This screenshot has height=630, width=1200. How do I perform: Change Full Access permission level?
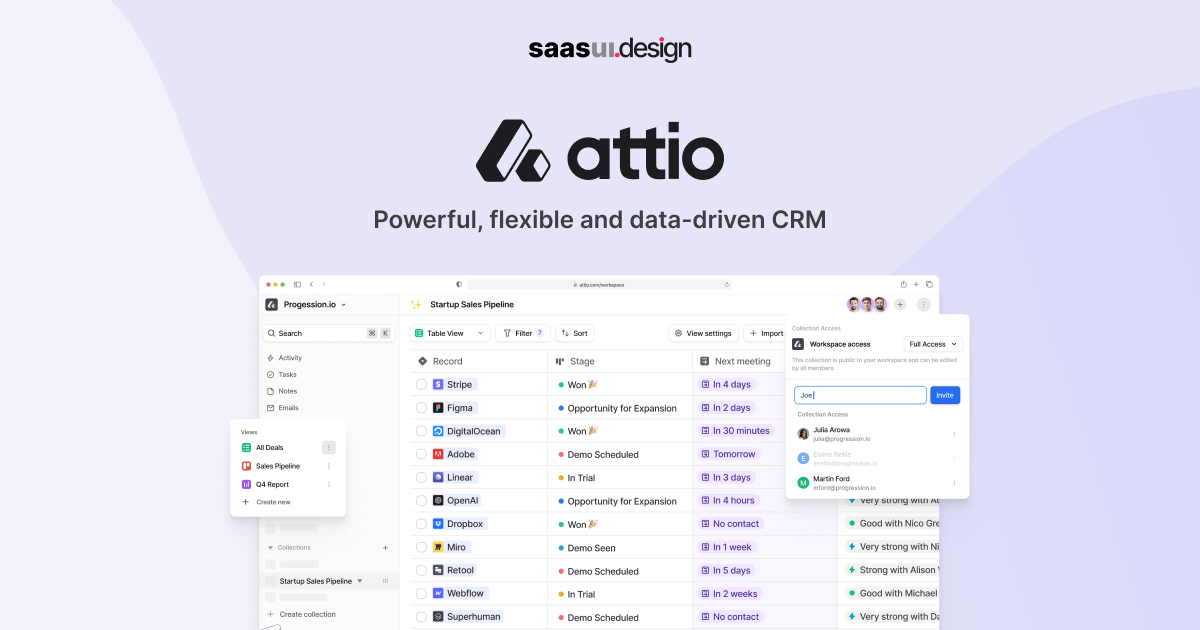932,343
